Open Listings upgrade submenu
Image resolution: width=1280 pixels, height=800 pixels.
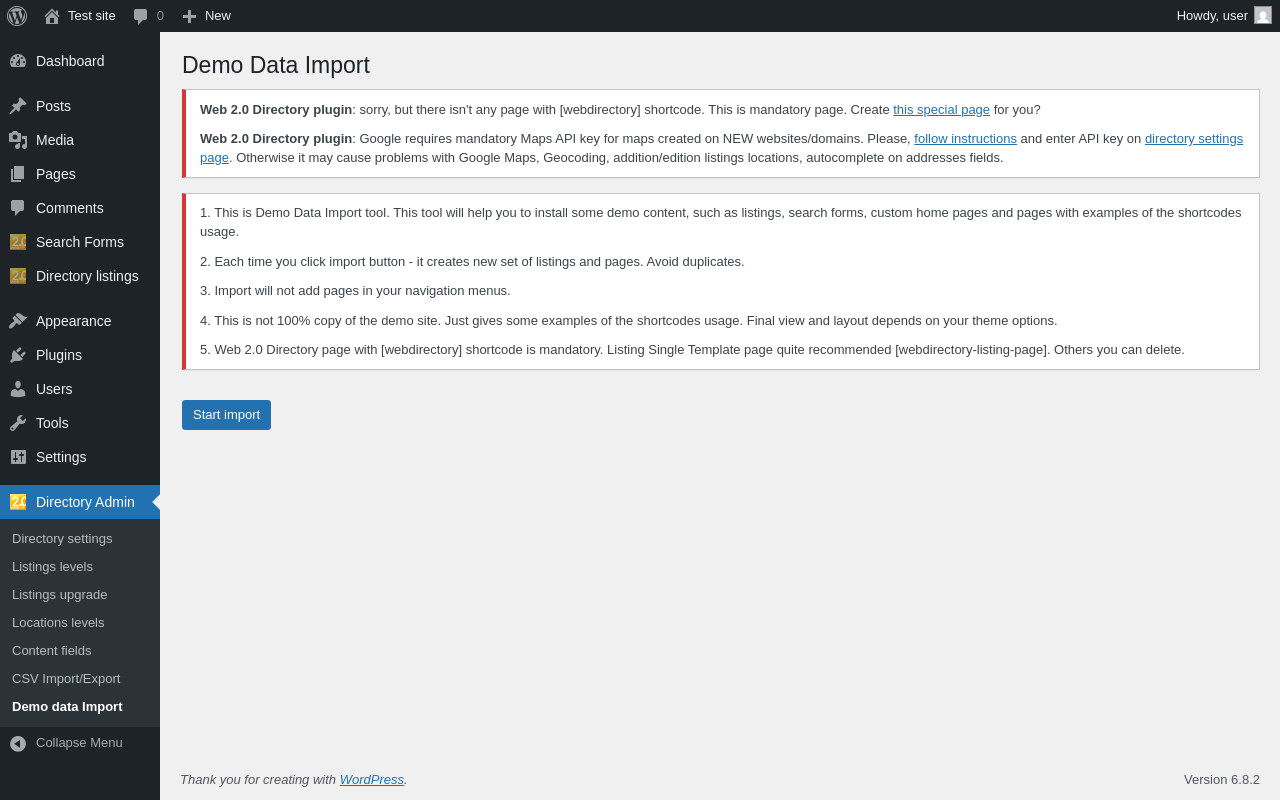(x=59, y=594)
